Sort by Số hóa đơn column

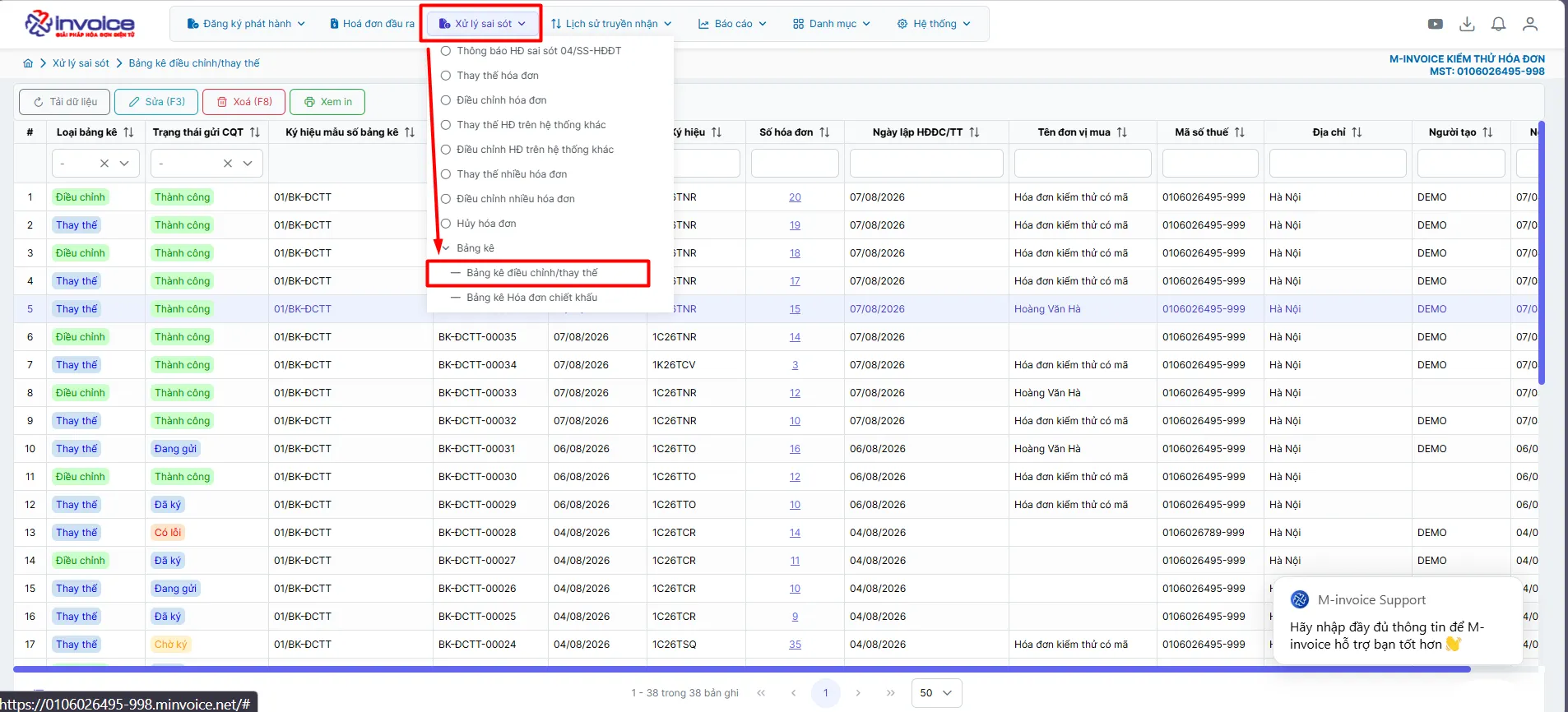tap(824, 132)
